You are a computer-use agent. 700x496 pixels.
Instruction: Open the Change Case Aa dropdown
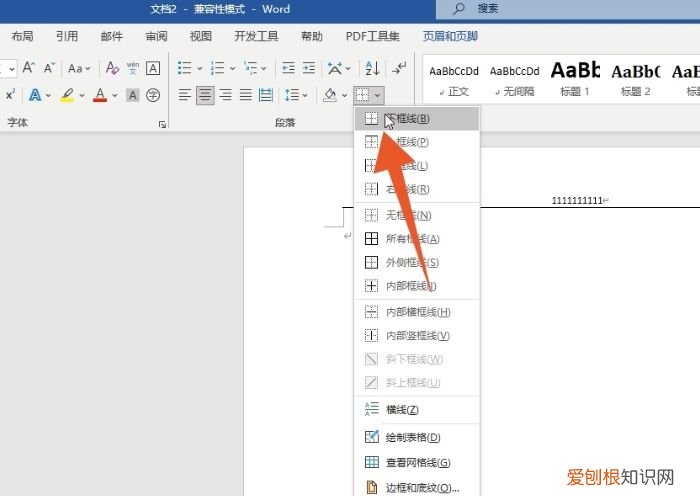click(x=79, y=68)
